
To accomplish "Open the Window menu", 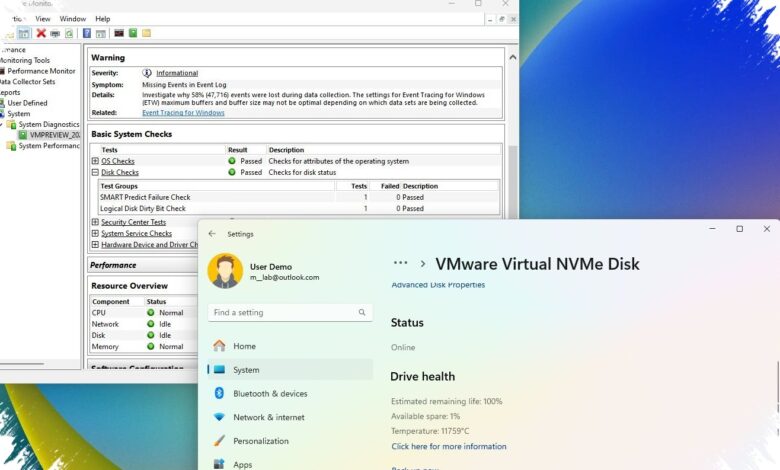I will click(73, 19).
